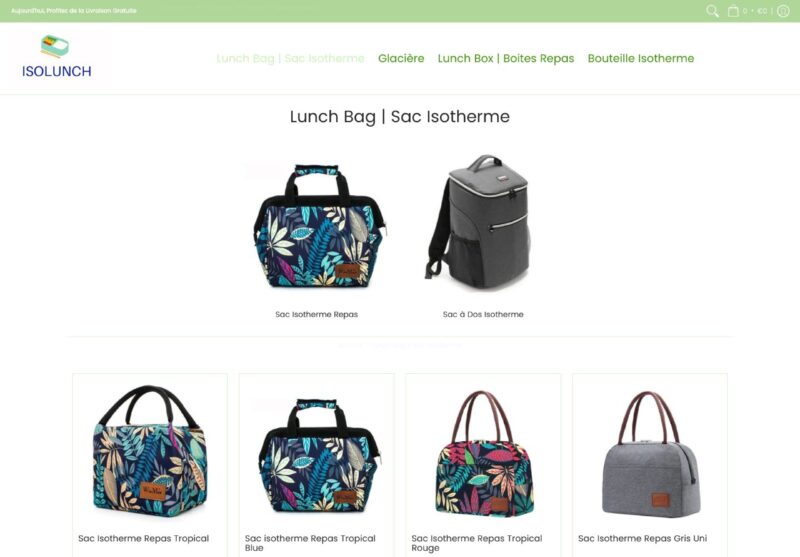Open Bouteille Isotherme menu item
The image size is (800, 557).
(x=641, y=58)
